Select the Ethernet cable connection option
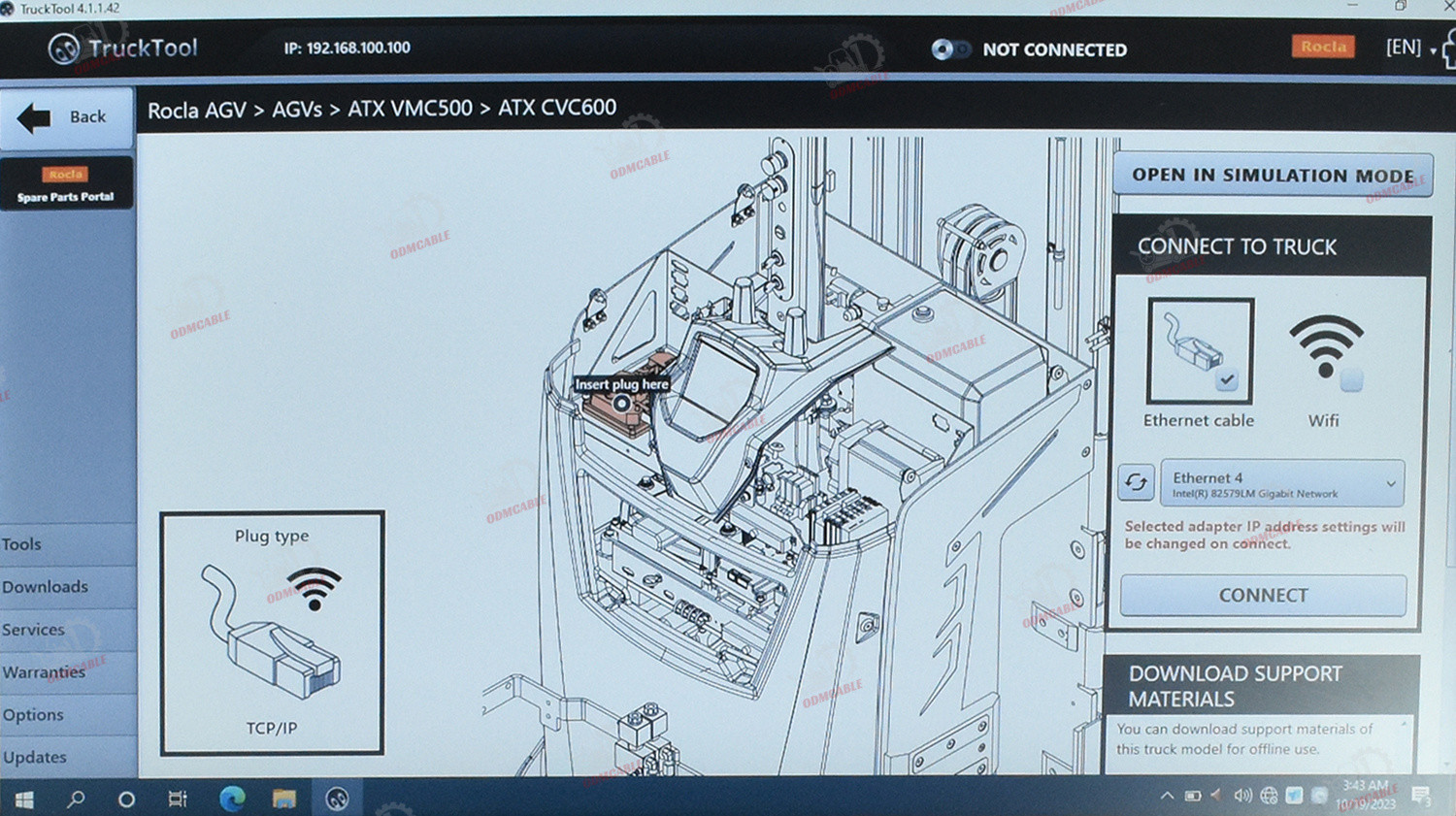Viewport: 1456px width, 816px height. (x=1200, y=350)
